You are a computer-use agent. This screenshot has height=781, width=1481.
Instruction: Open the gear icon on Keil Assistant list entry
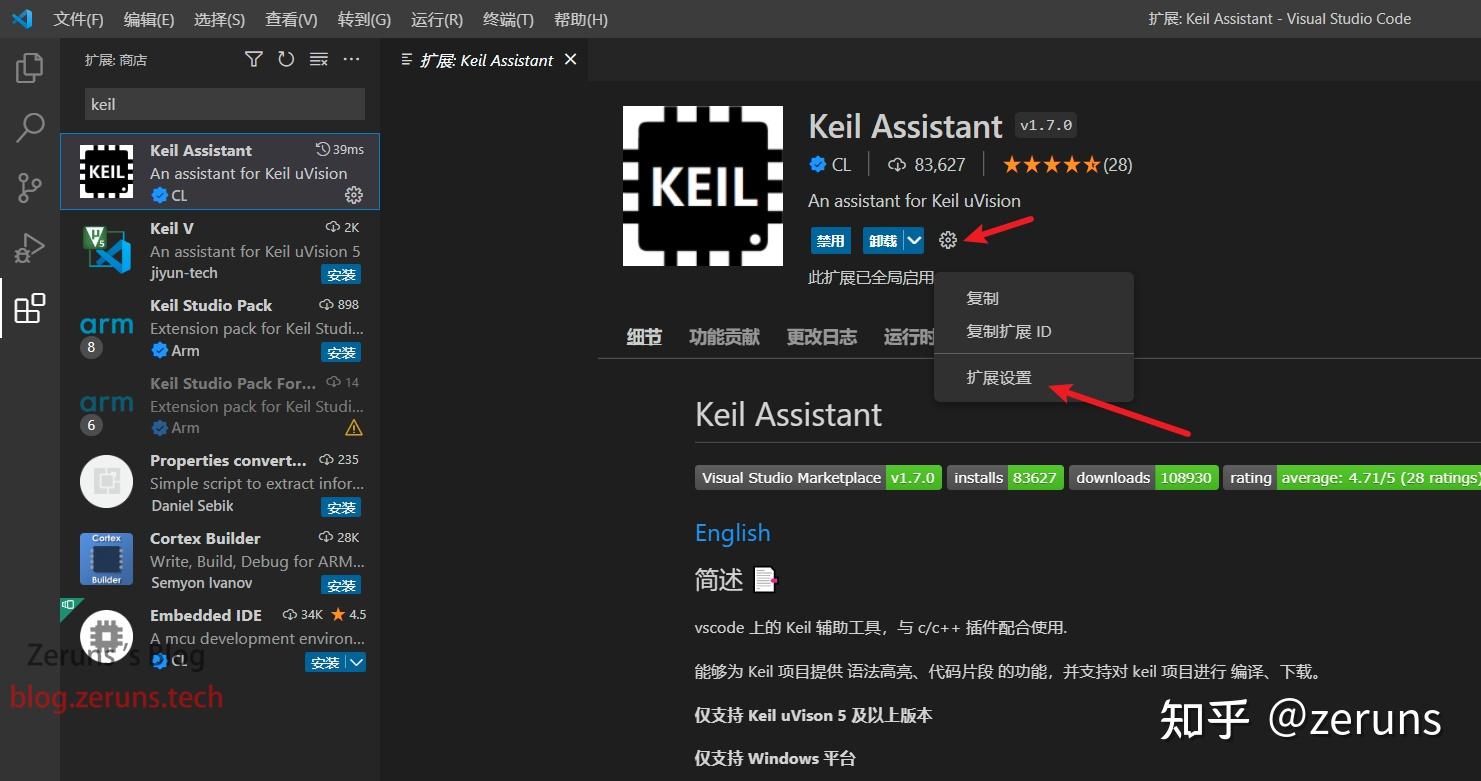point(354,195)
